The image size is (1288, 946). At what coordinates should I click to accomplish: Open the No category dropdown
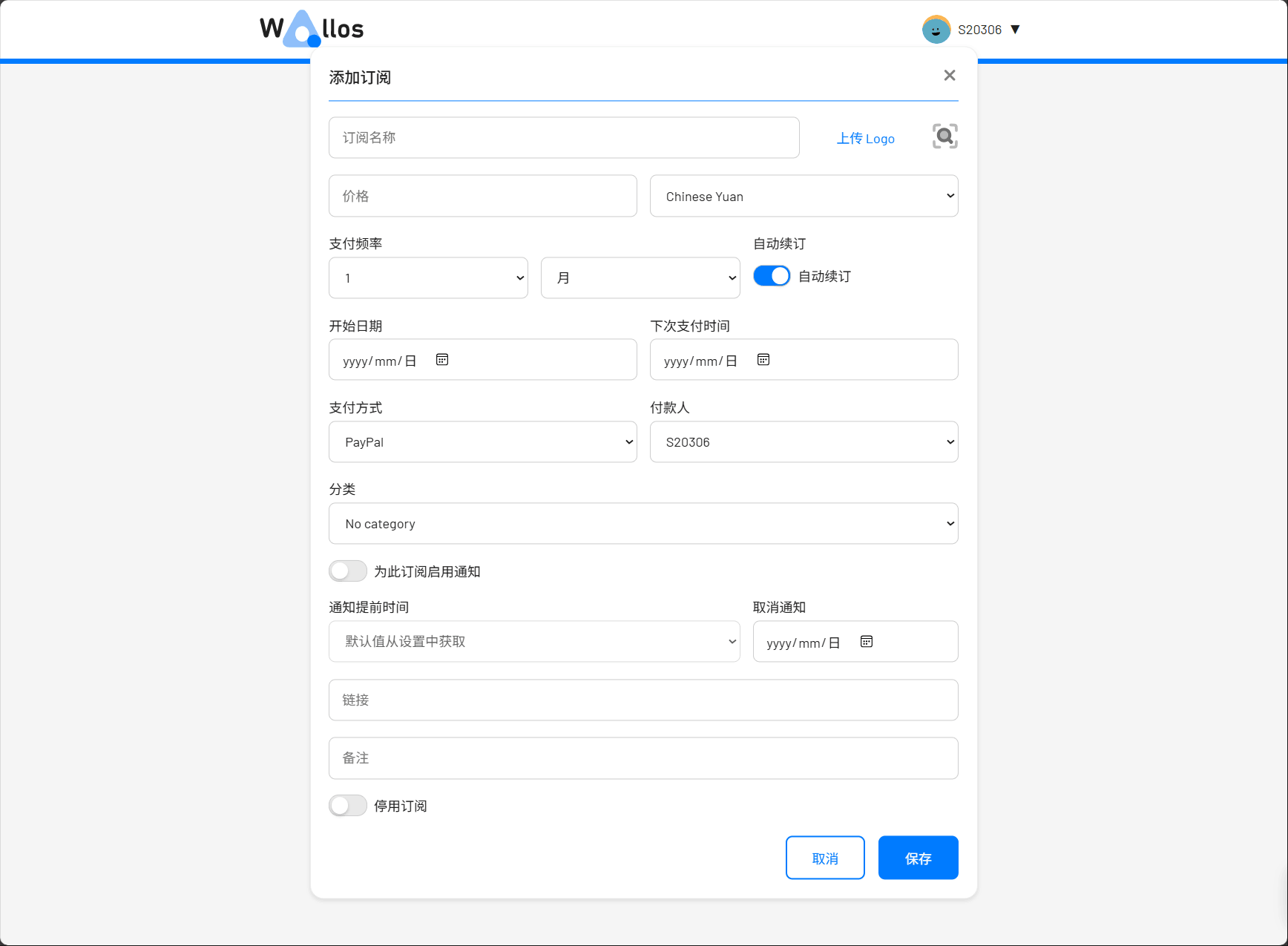point(643,524)
